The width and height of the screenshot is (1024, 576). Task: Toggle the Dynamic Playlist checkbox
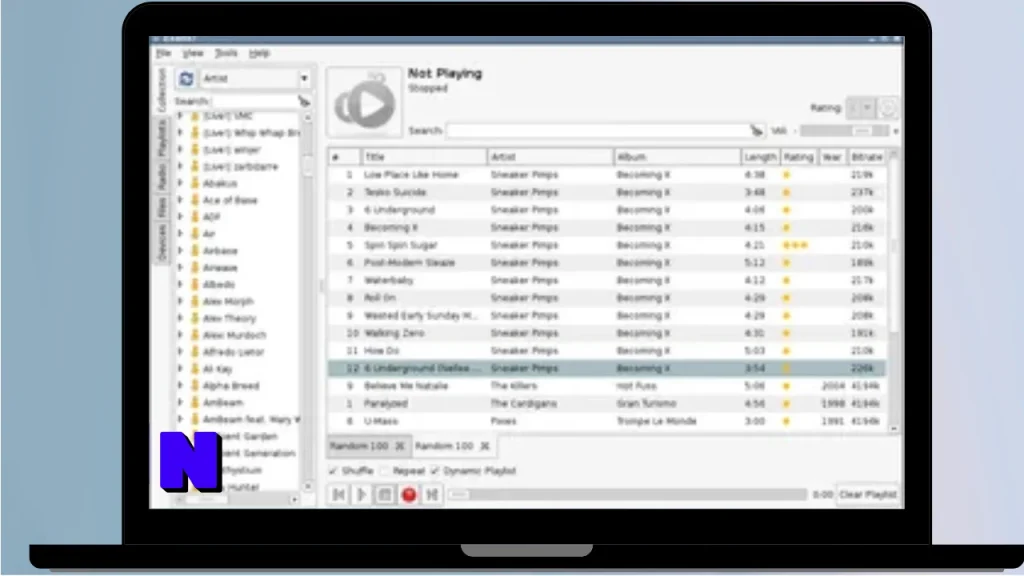pyautogui.click(x=435, y=471)
